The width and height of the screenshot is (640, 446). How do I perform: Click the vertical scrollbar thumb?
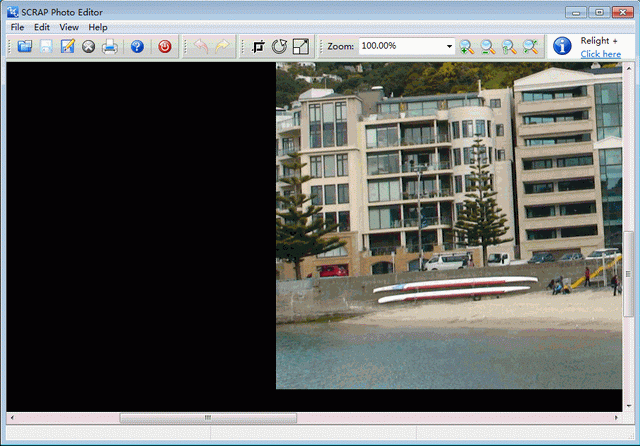click(629, 274)
